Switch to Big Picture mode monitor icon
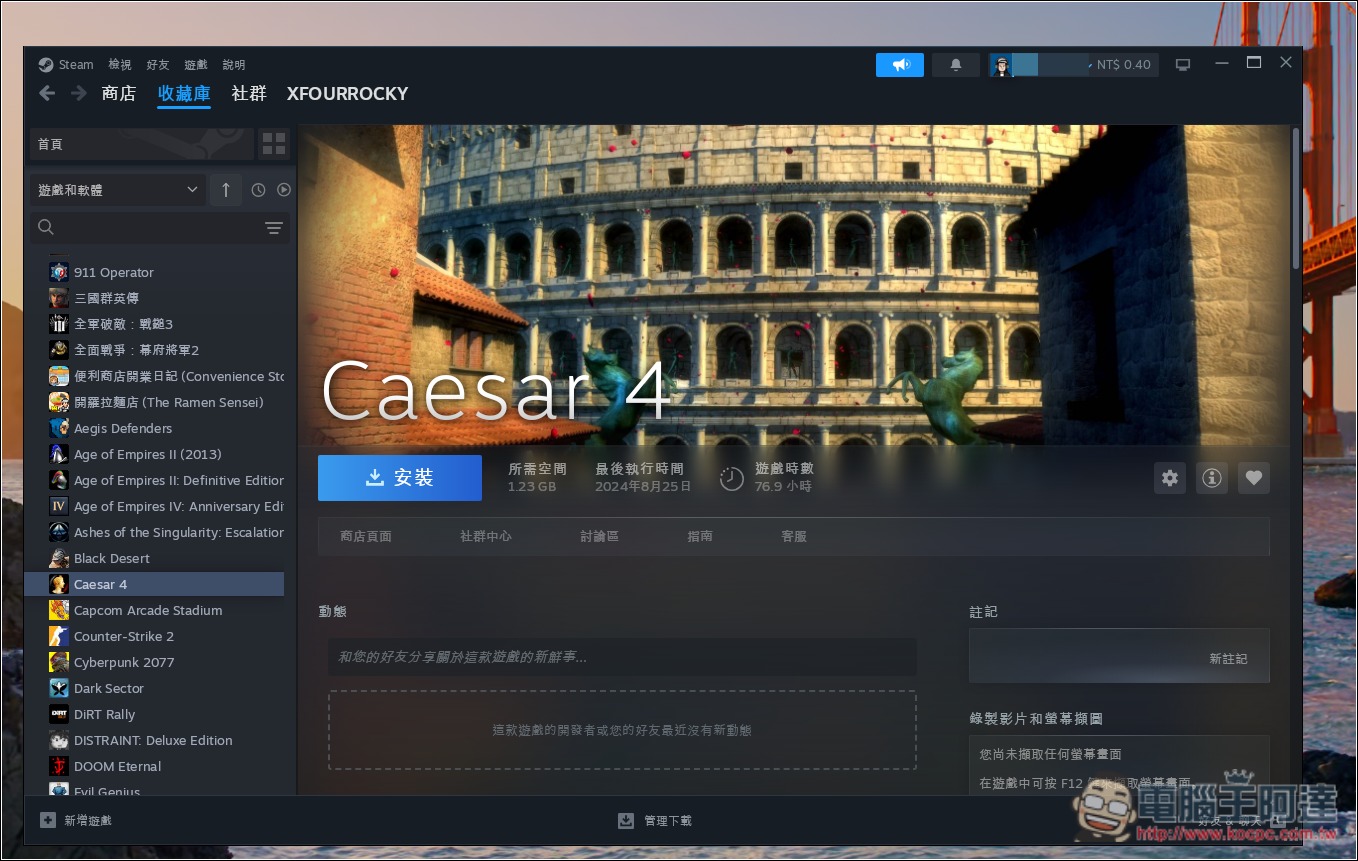Image resolution: width=1358 pixels, height=861 pixels. (1183, 65)
